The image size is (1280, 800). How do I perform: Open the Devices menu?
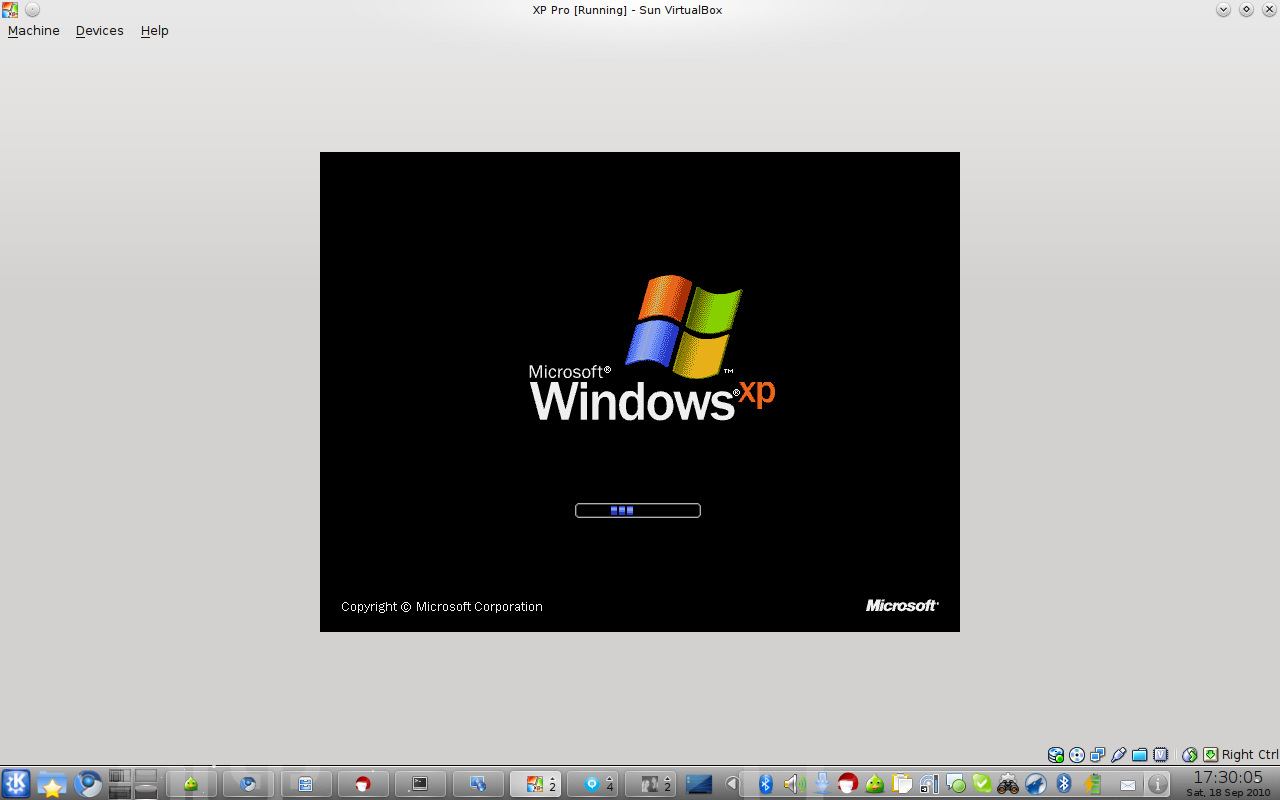(x=99, y=31)
